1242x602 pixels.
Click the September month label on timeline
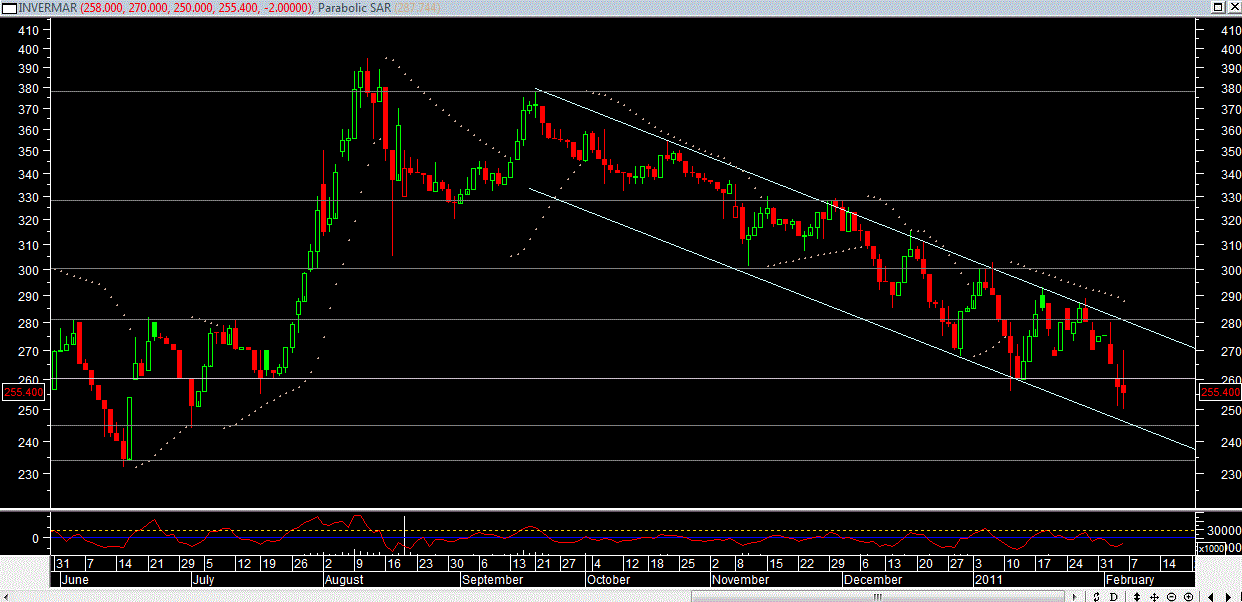coord(492,580)
